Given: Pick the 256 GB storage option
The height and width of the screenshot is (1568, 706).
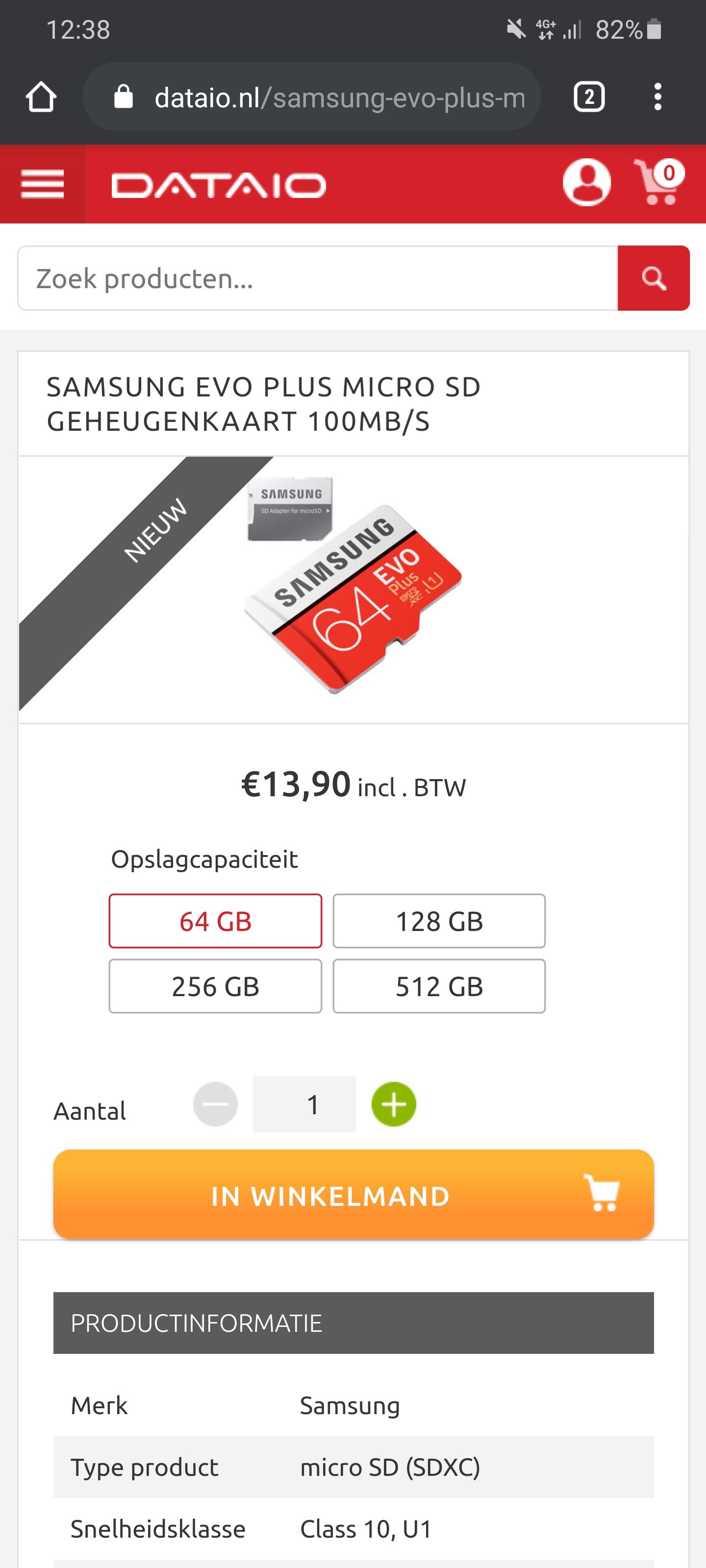Looking at the screenshot, I should point(215,986).
